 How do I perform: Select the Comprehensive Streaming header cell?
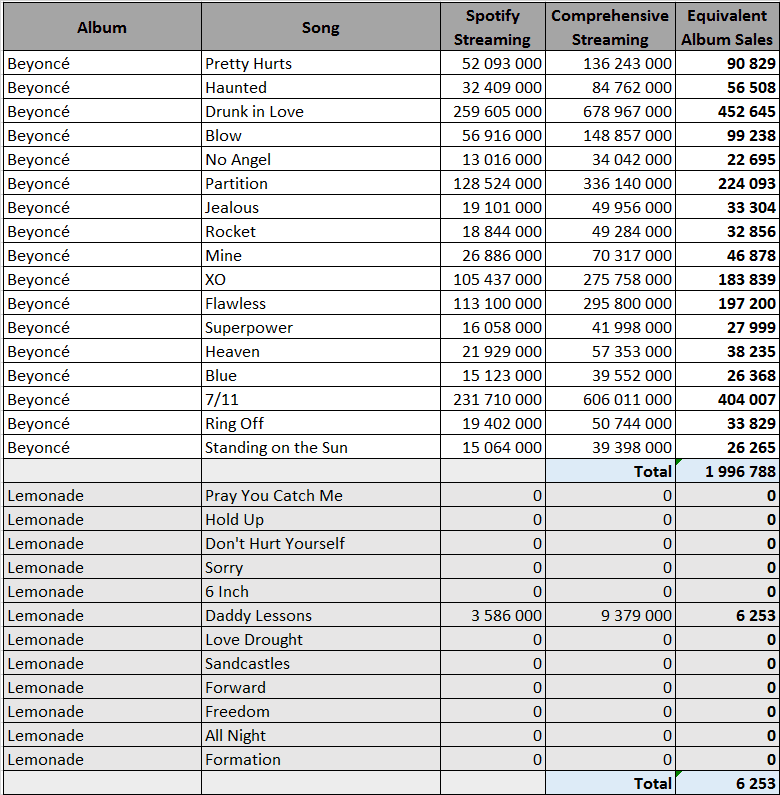tap(610, 27)
